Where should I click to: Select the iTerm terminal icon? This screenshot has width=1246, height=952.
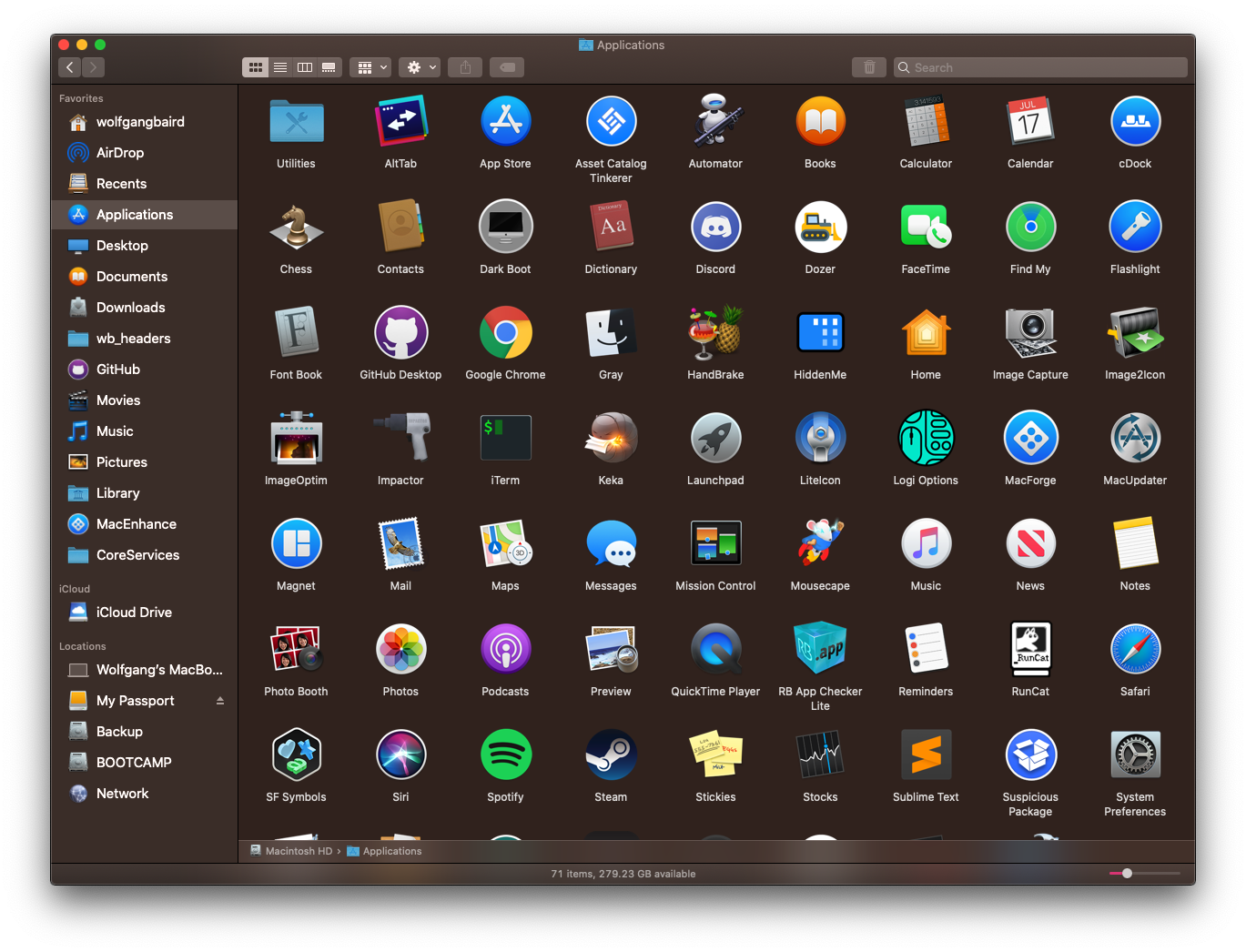click(505, 439)
